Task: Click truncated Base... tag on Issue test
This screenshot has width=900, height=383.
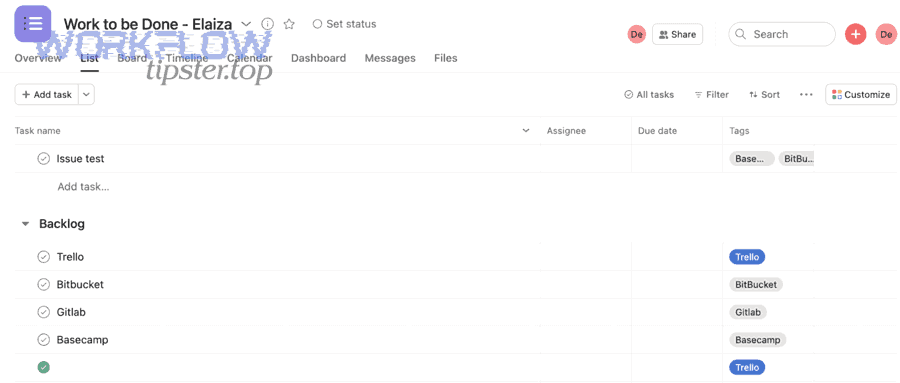Action: click(752, 158)
